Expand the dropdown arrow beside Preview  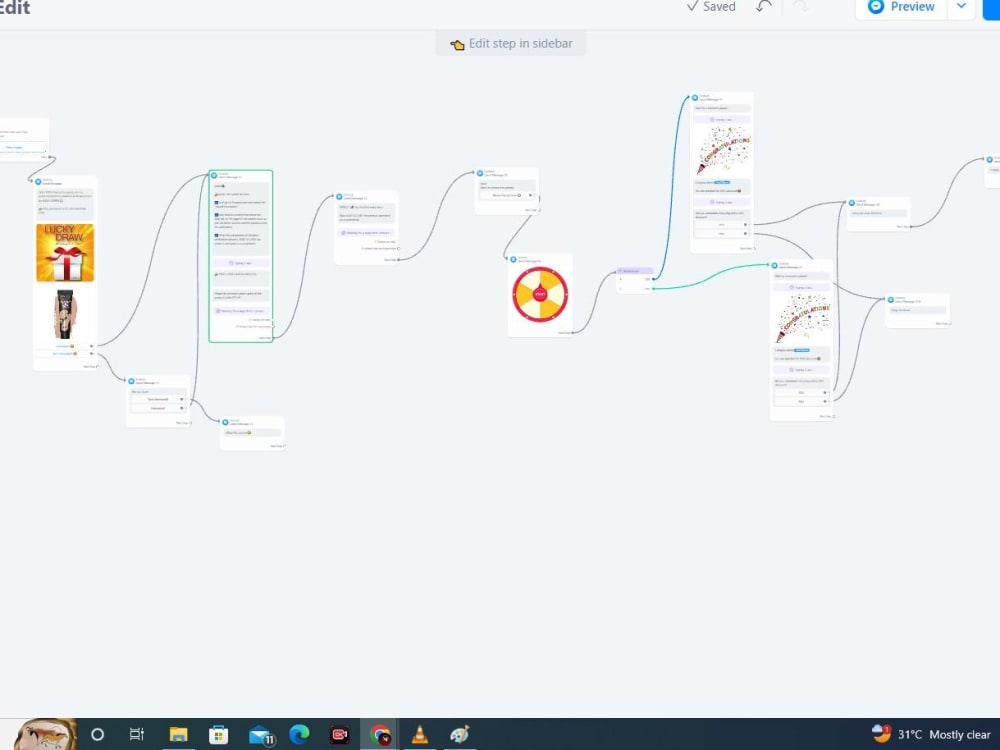coord(961,6)
